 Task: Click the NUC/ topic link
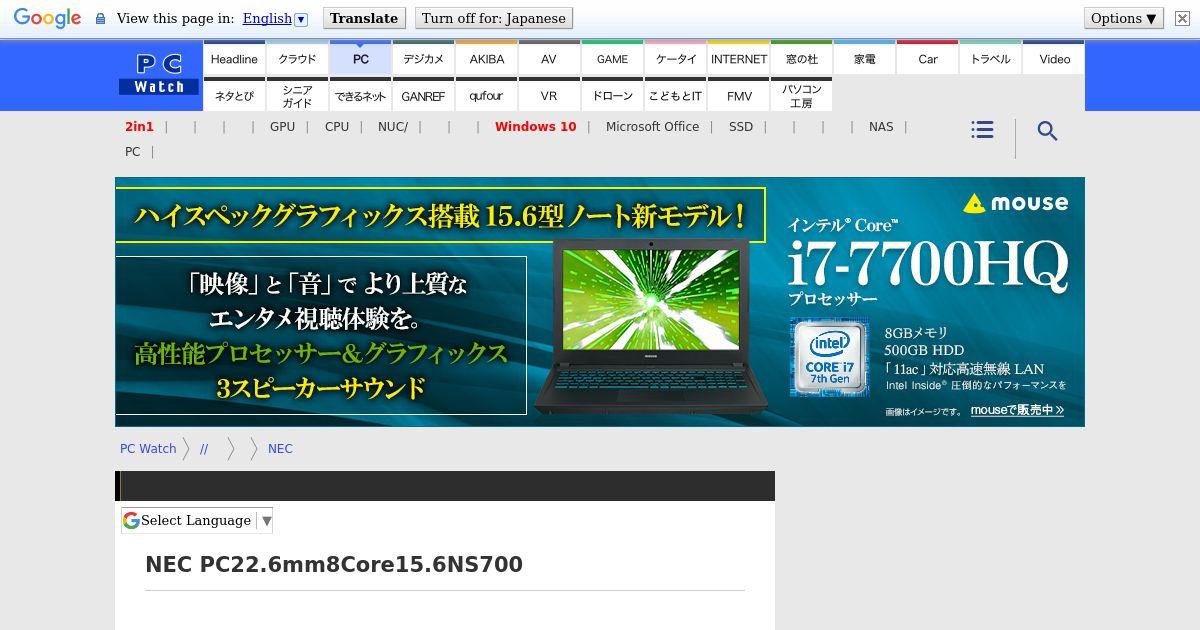coord(392,127)
